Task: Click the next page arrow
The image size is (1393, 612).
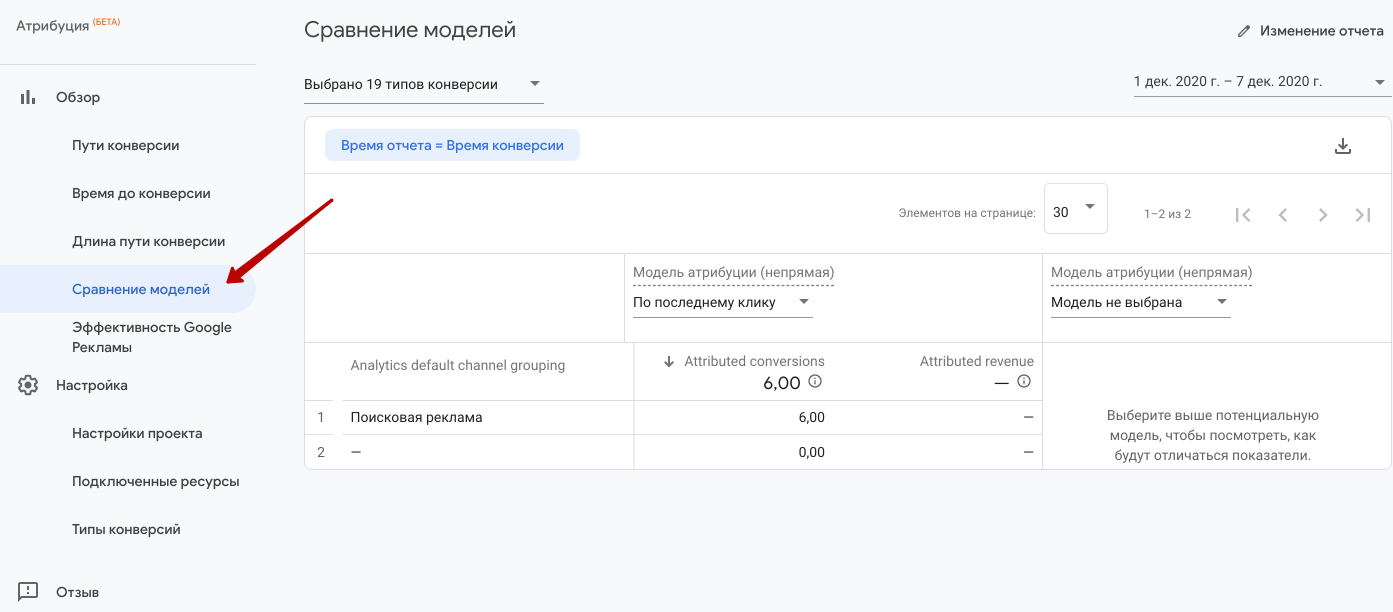Action: (x=1323, y=214)
